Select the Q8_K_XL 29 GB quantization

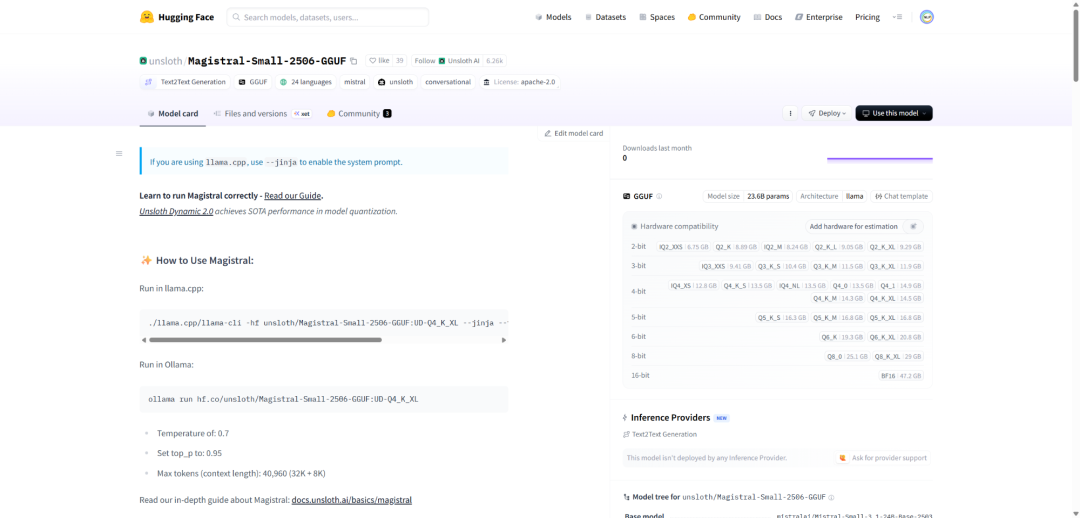click(x=898, y=356)
